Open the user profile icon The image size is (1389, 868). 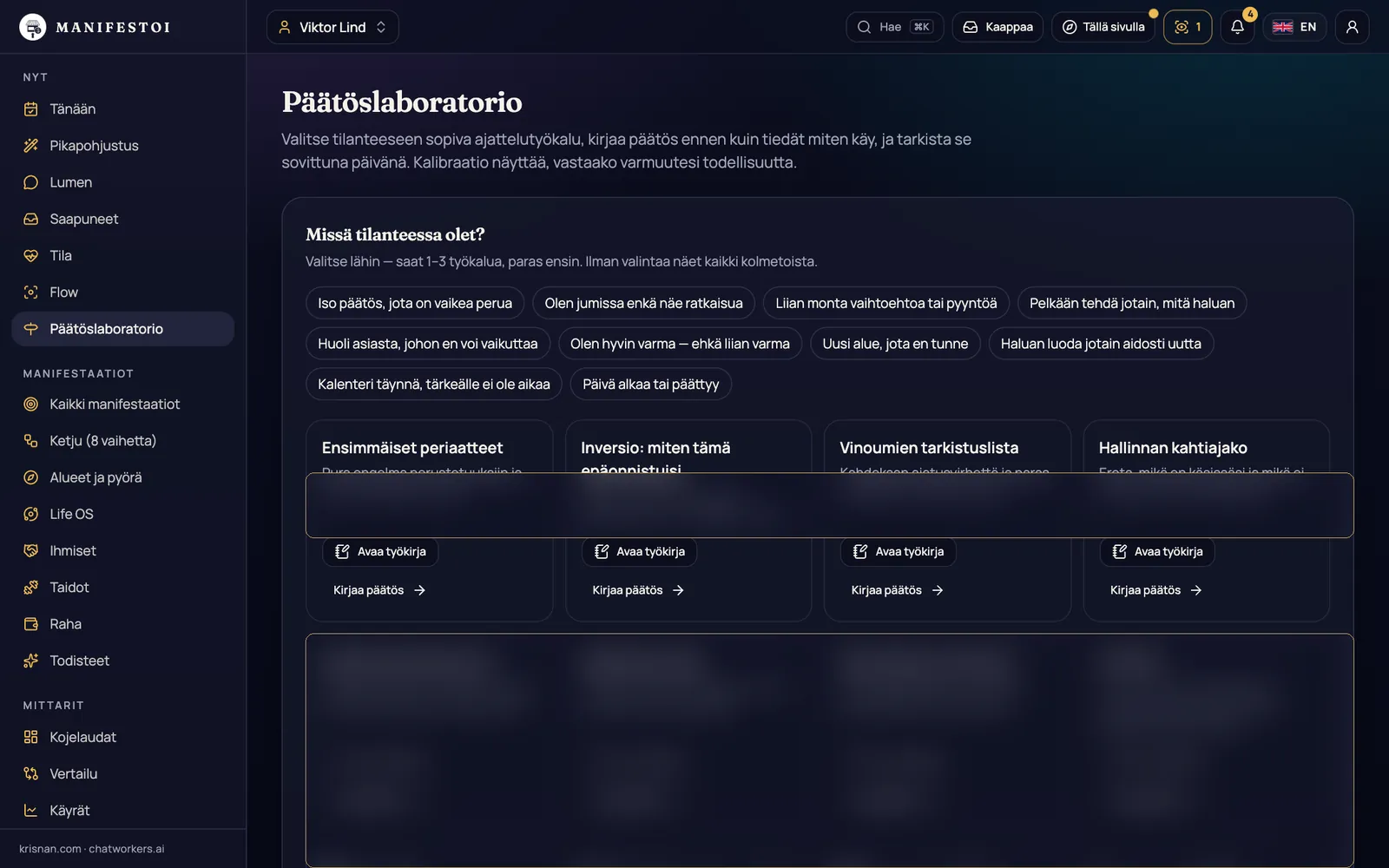pos(1352,27)
